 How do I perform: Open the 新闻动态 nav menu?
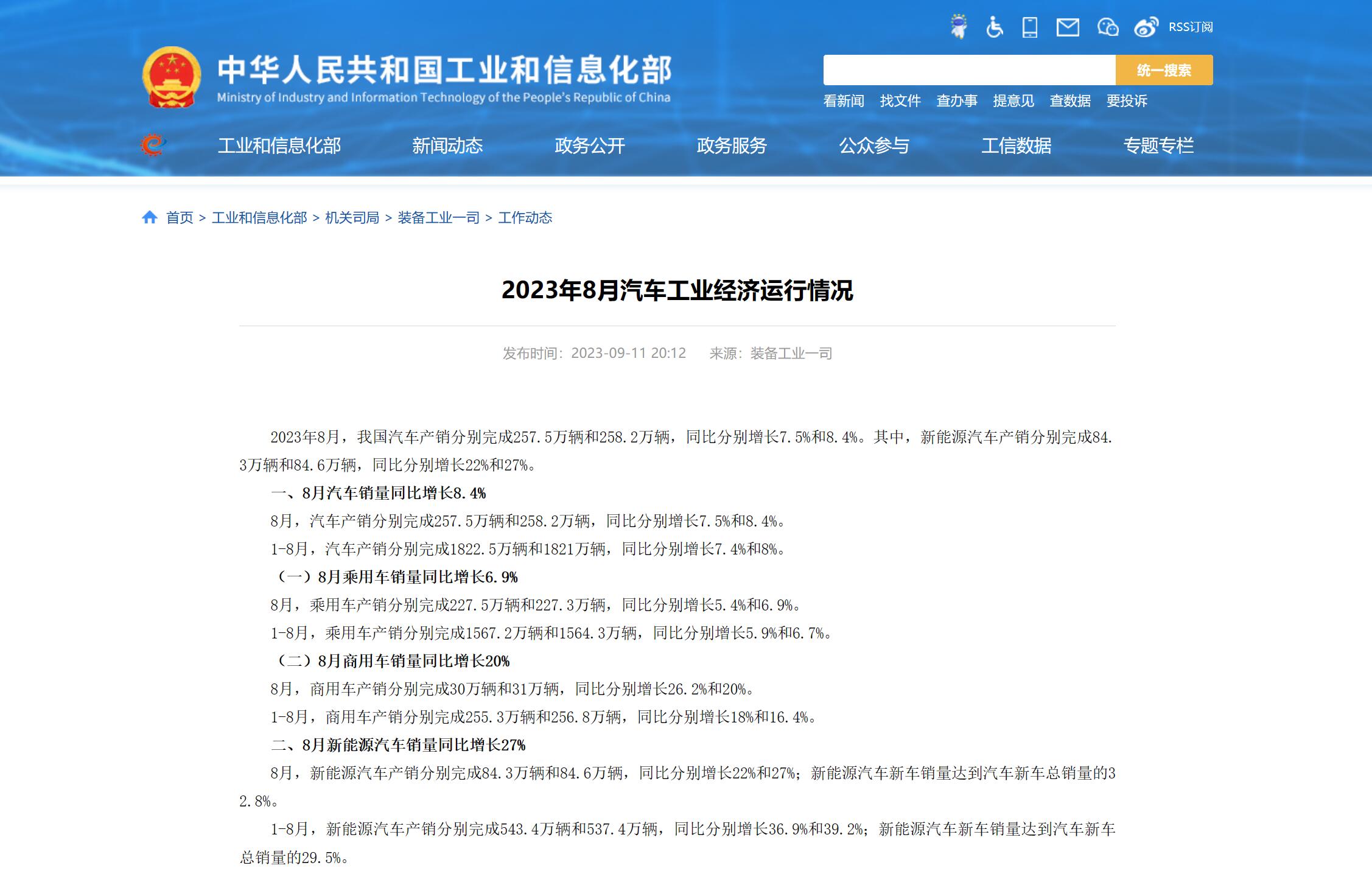click(447, 145)
